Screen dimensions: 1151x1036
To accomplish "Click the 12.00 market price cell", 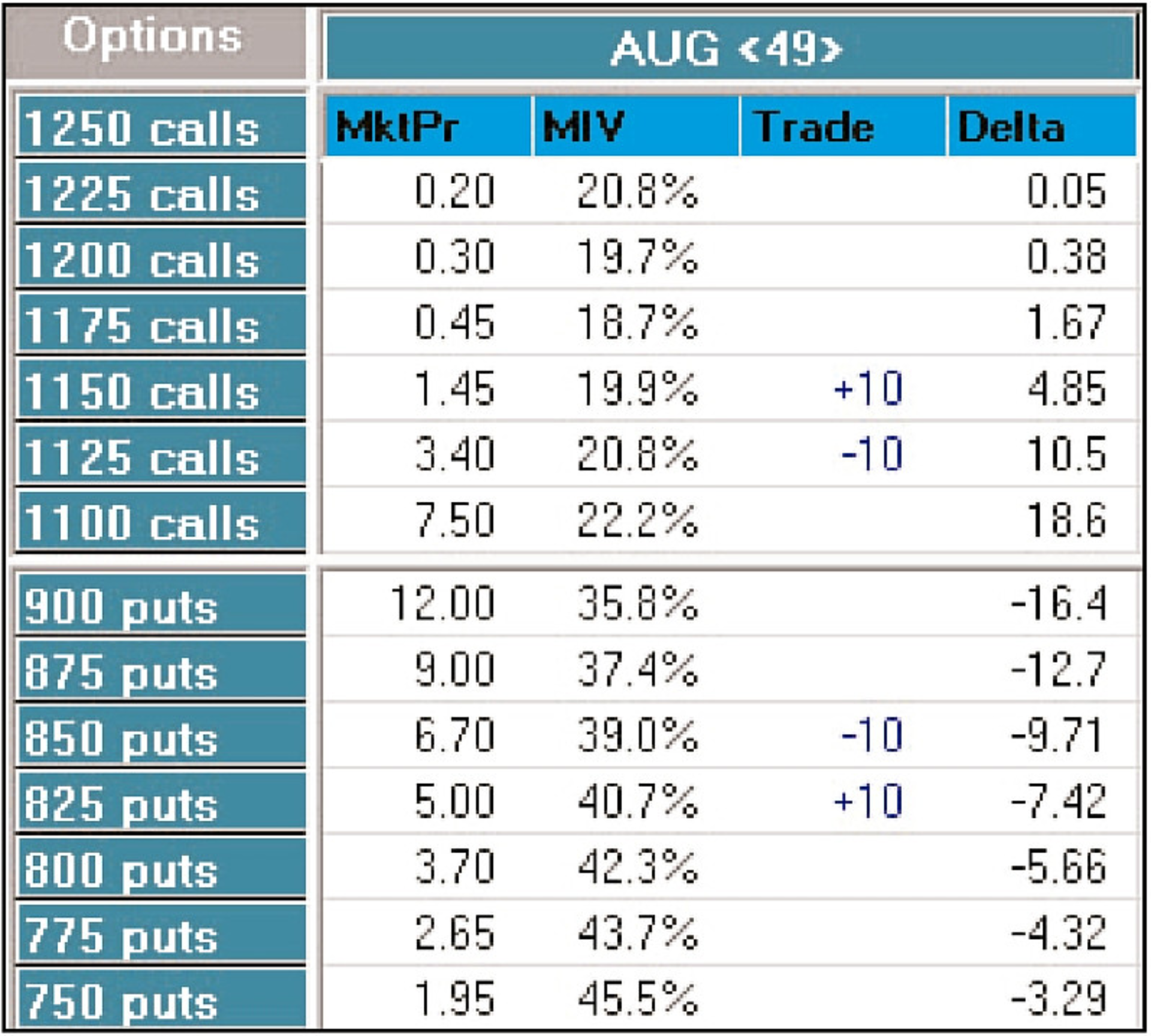I will coord(442,603).
